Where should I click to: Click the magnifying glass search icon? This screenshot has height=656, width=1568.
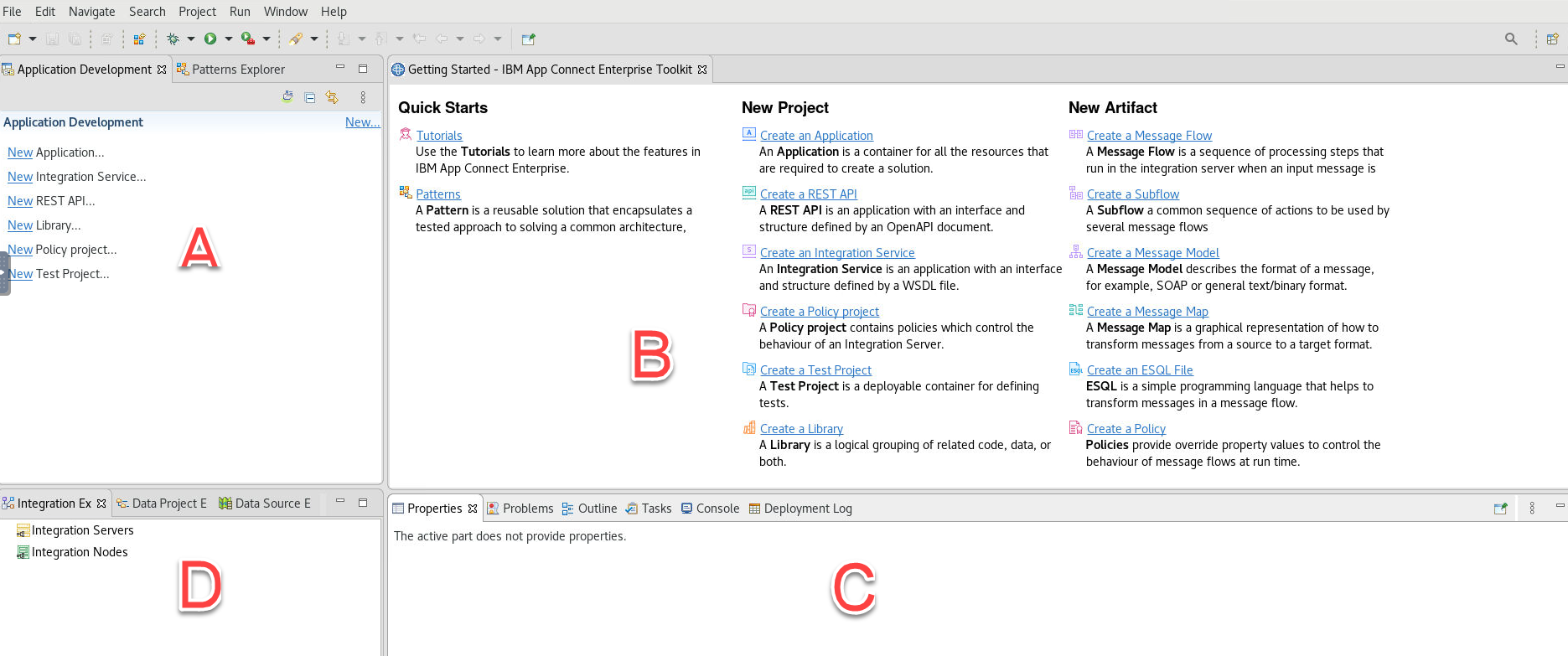(x=1511, y=39)
